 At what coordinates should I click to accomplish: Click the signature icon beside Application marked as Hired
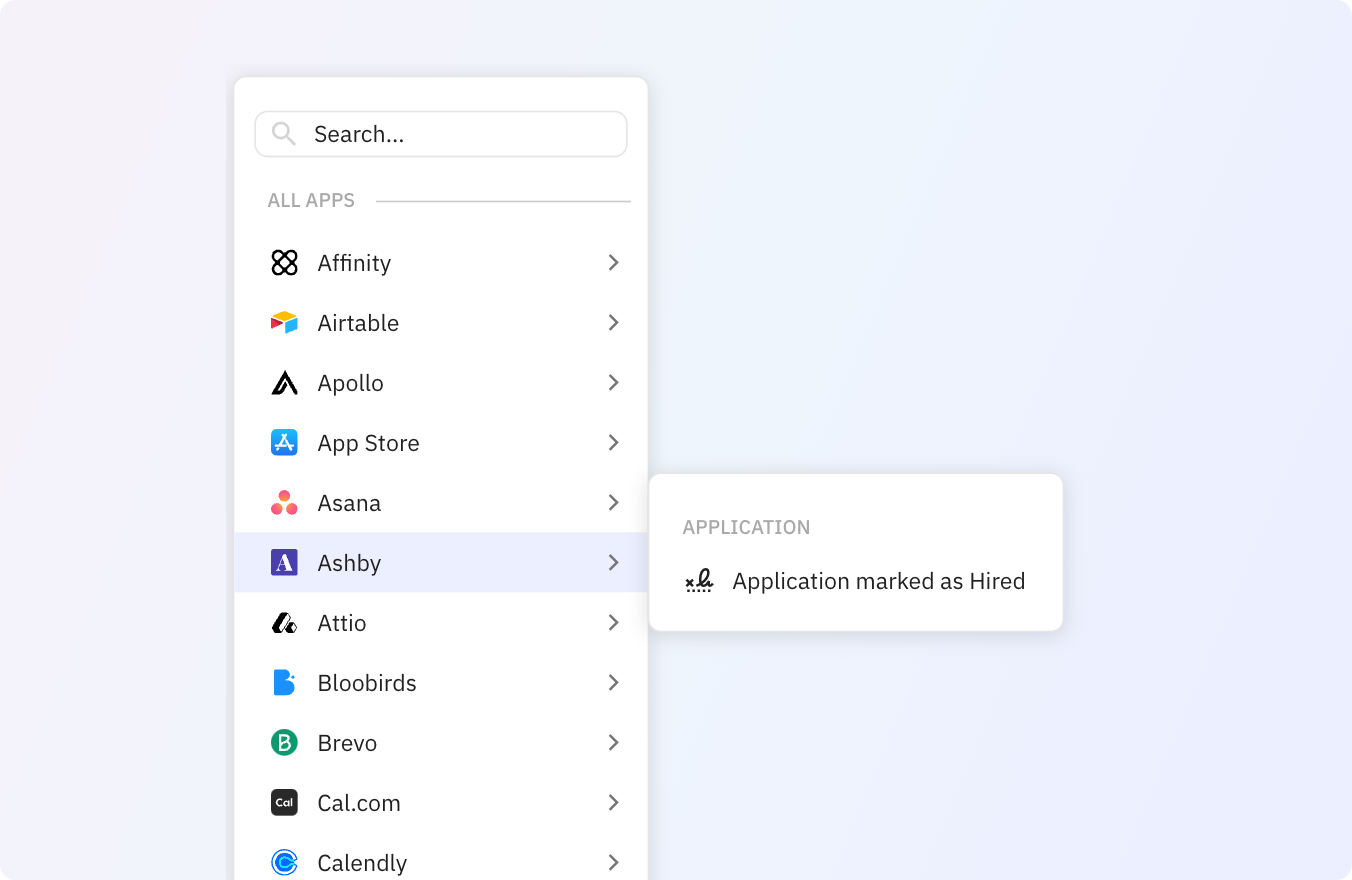699,581
